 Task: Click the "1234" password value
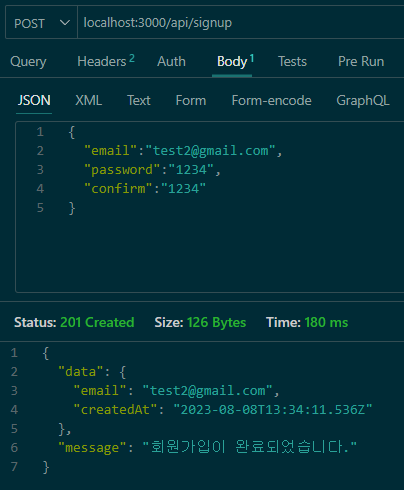point(191,170)
